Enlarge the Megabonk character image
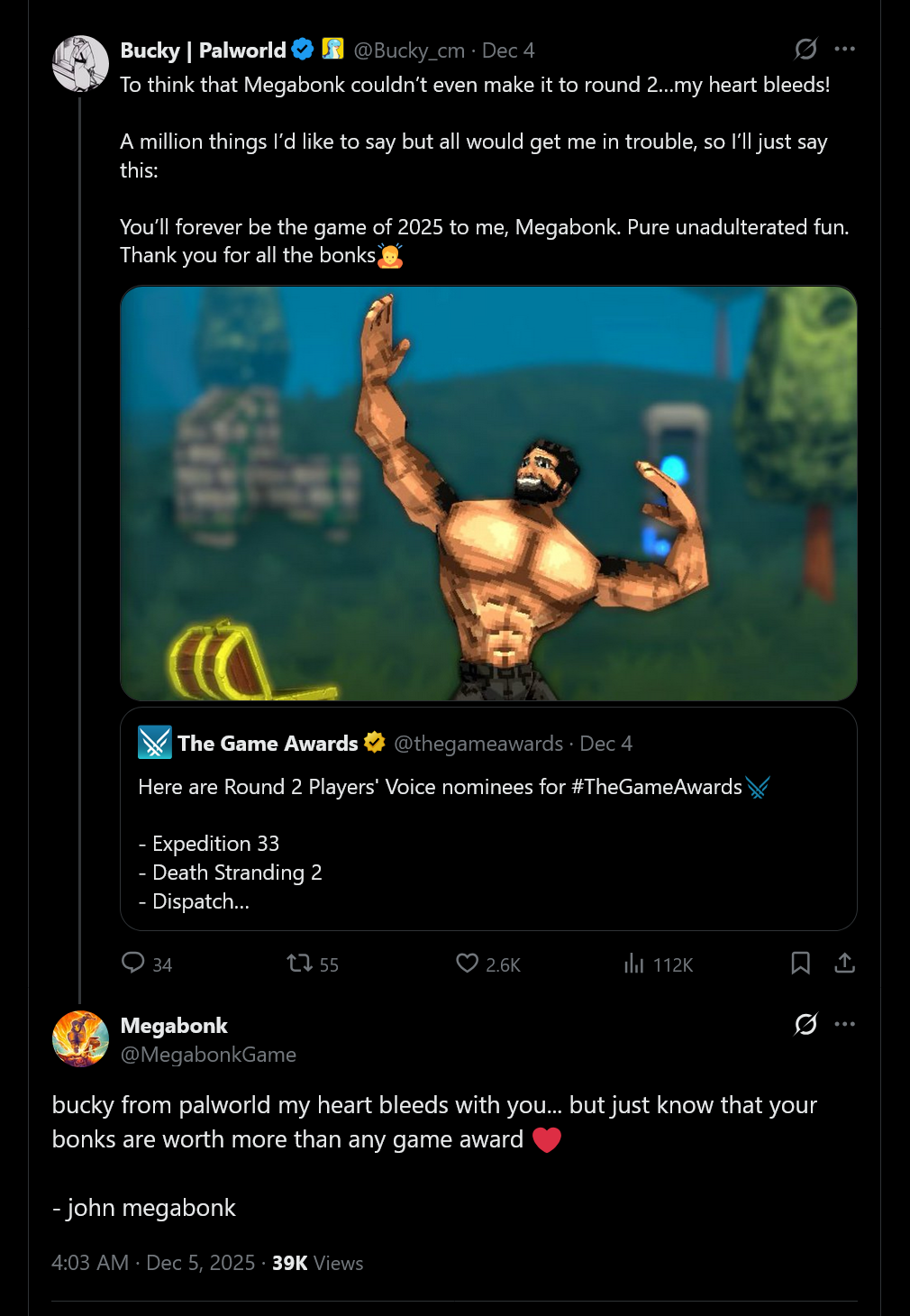Image resolution: width=910 pixels, height=1316 pixels. click(488, 493)
